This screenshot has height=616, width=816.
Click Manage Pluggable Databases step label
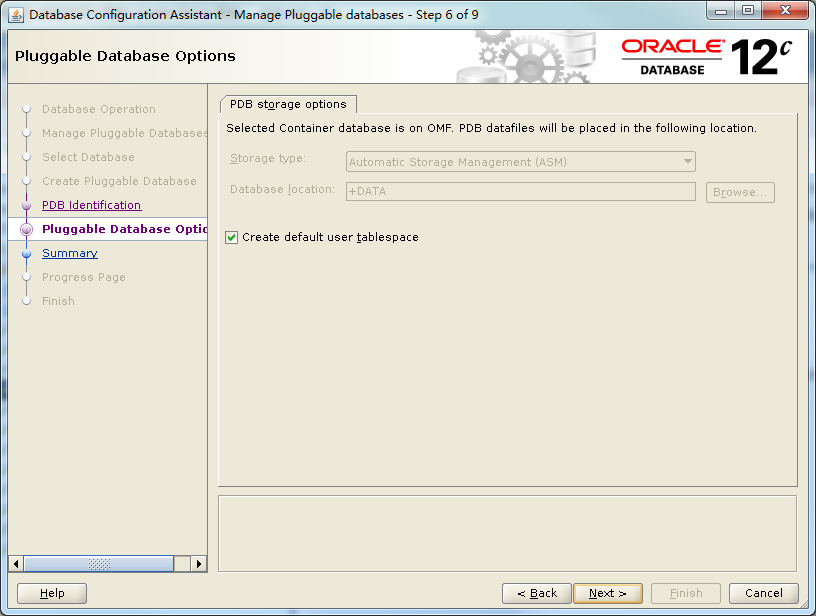(124, 133)
